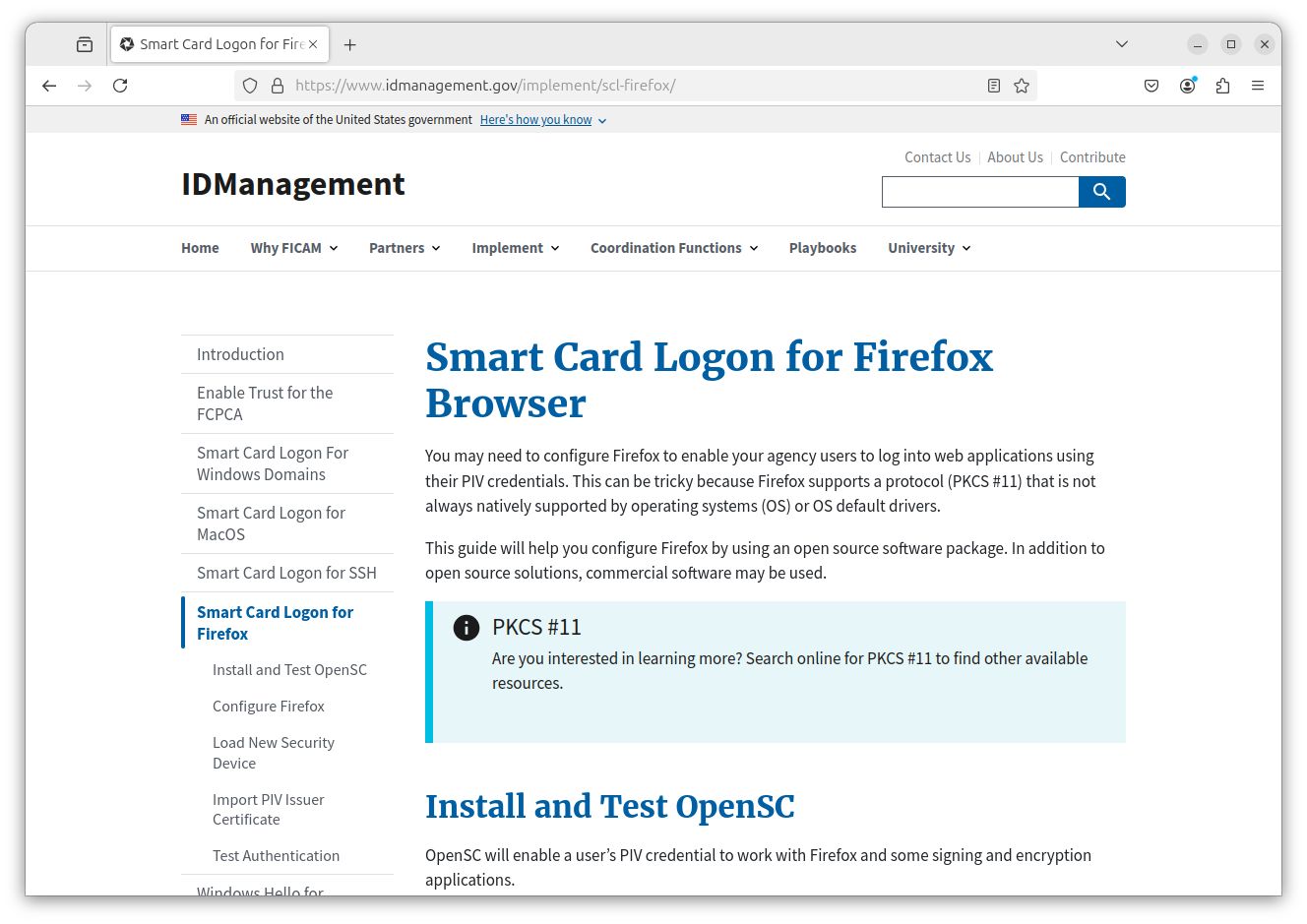The image size is (1307, 924).
Task: Click into the site search input field
Action: [x=979, y=192]
